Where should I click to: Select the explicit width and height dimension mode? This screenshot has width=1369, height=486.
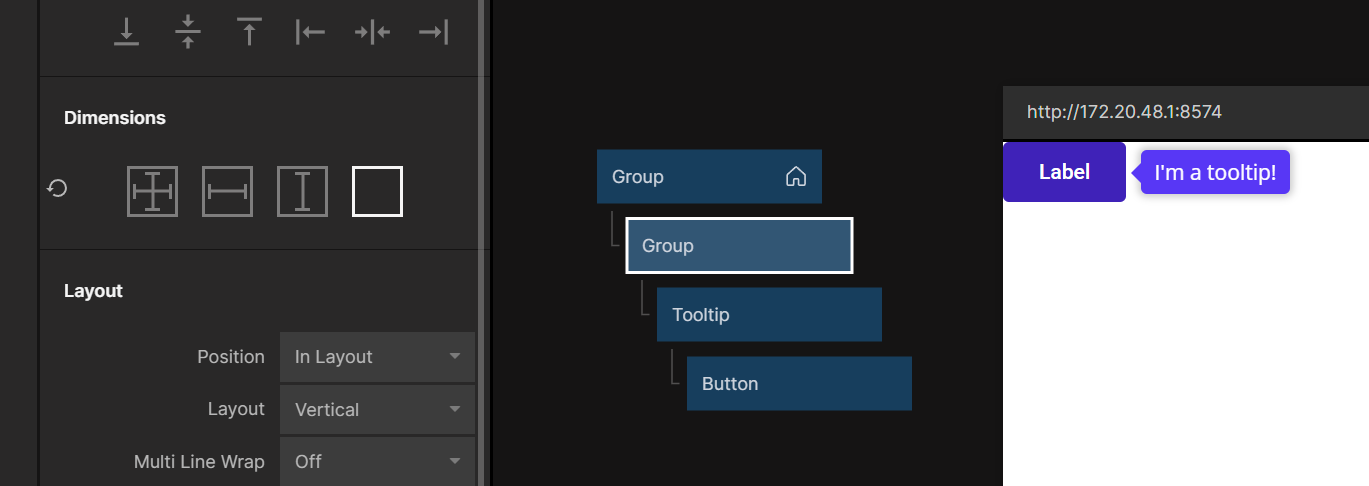(152, 191)
